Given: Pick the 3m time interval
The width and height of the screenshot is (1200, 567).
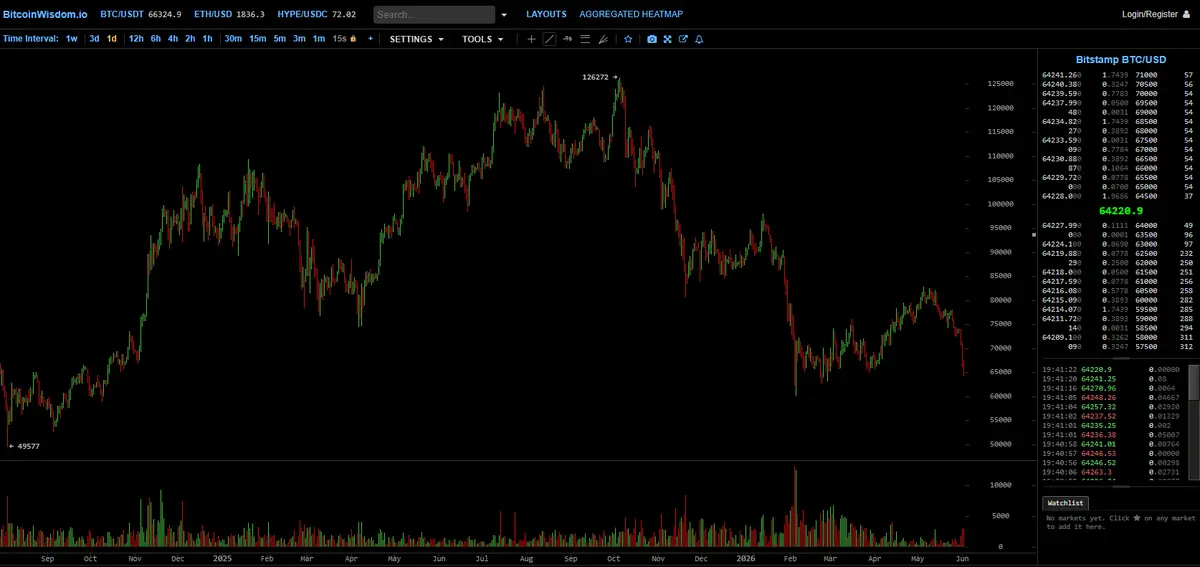Looking at the screenshot, I should tap(299, 39).
